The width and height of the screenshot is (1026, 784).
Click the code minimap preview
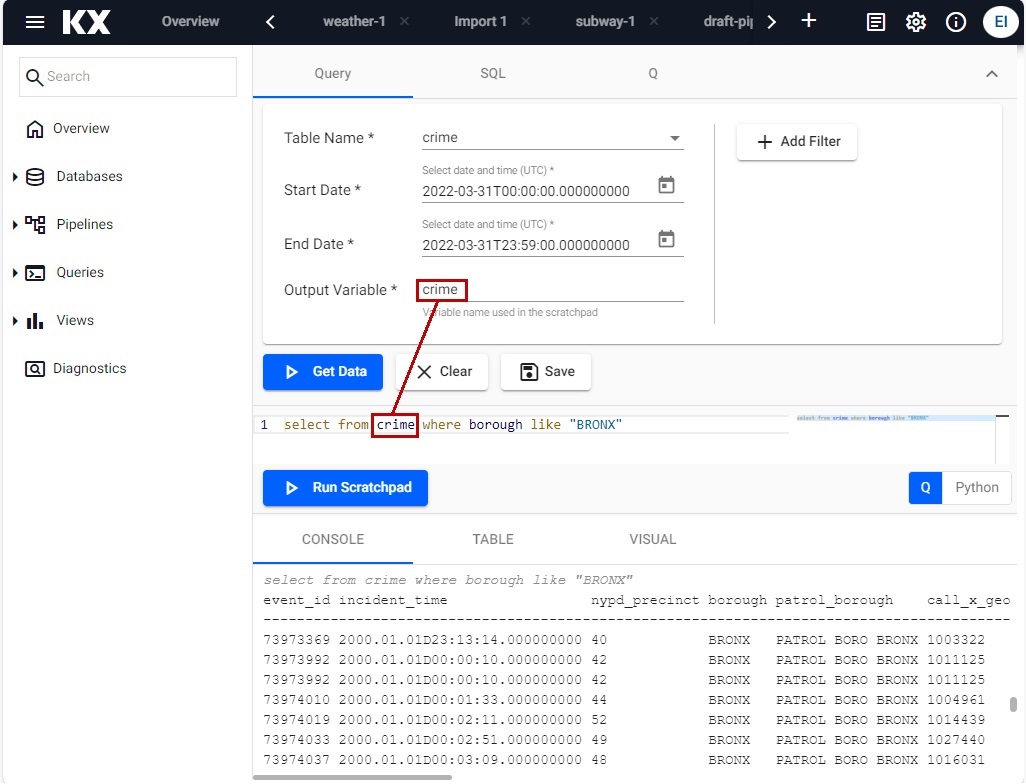895,418
